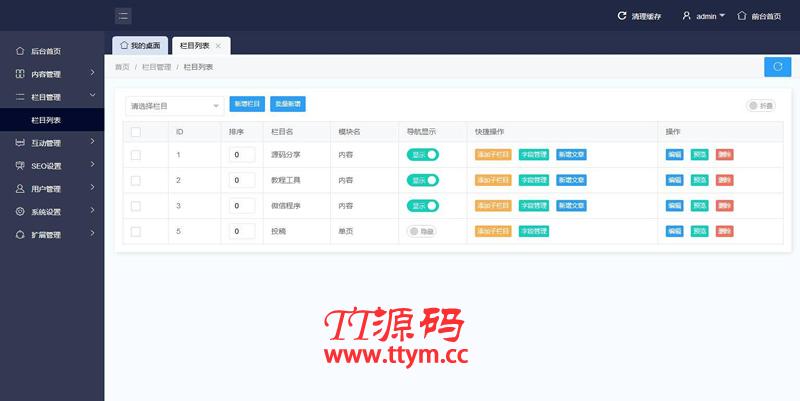Click 栏目管理 in the breadcrumb
The width and height of the screenshot is (800, 401).
click(157, 67)
